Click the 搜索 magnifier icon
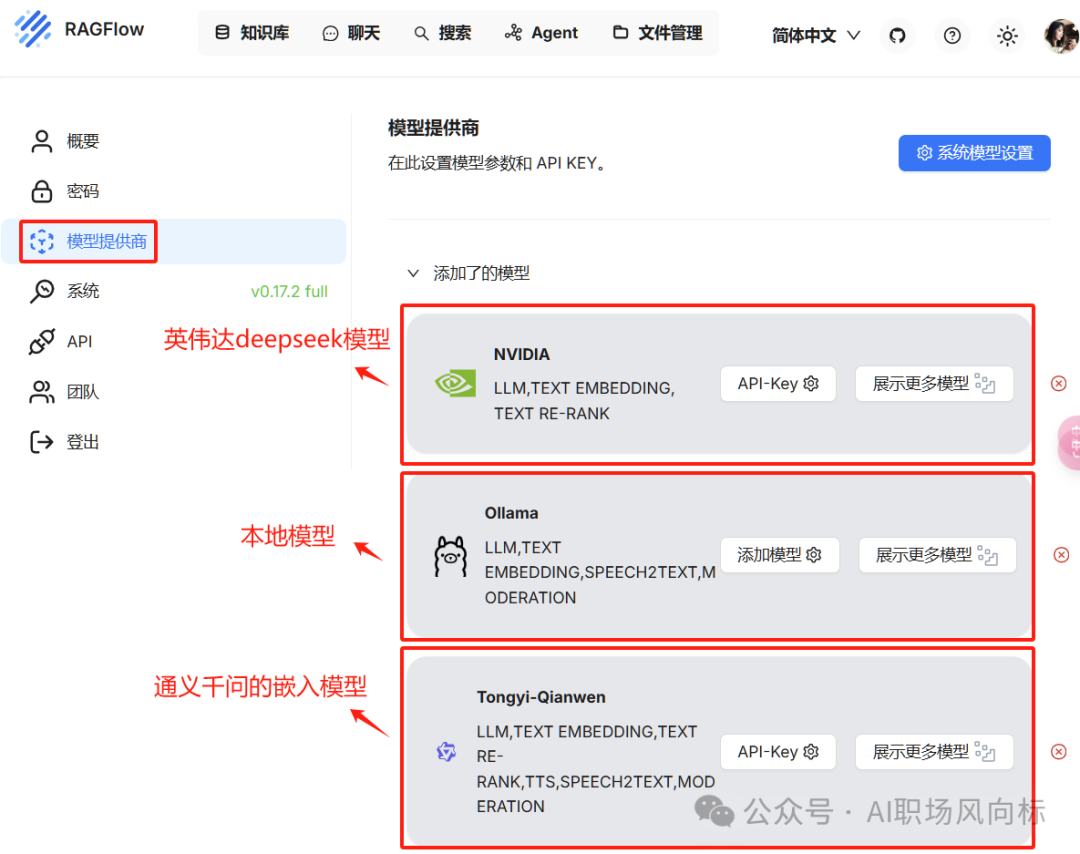The width and height of the screenshot is (1080, 854). (421, 33)
